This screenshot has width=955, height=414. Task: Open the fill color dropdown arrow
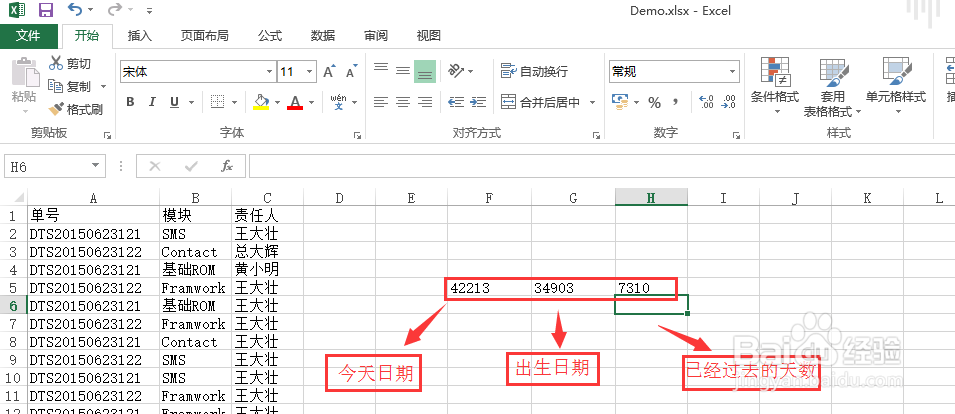point(278,102)
